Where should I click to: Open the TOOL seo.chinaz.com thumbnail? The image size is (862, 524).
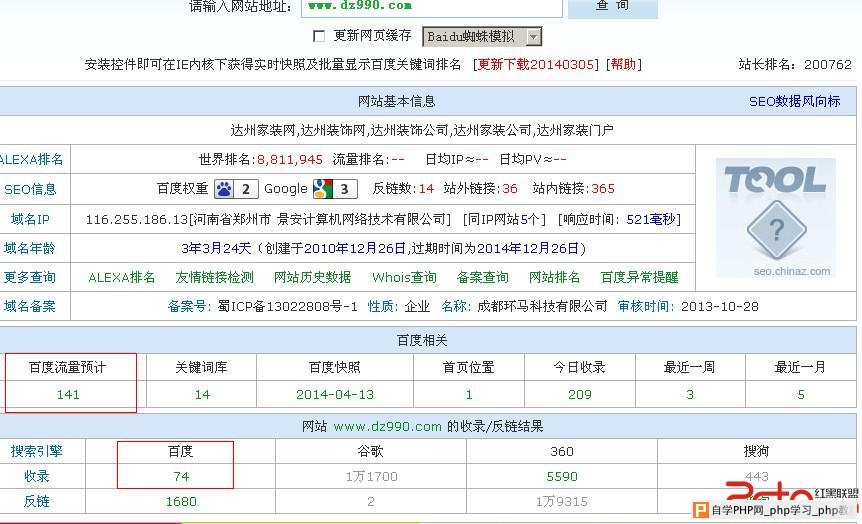pos(776,218)
